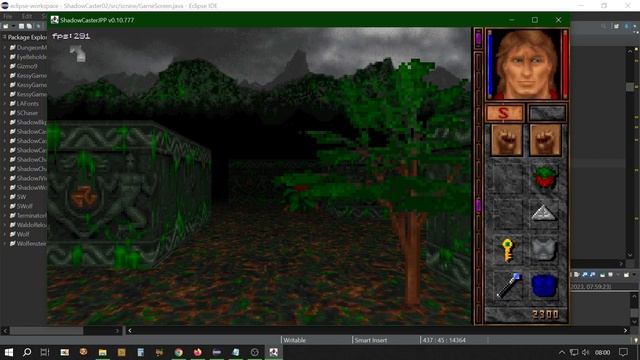This screenshot has width=640, height=360.
Task: Select the silver pyramid inventory item
Action: pos(544,213)
